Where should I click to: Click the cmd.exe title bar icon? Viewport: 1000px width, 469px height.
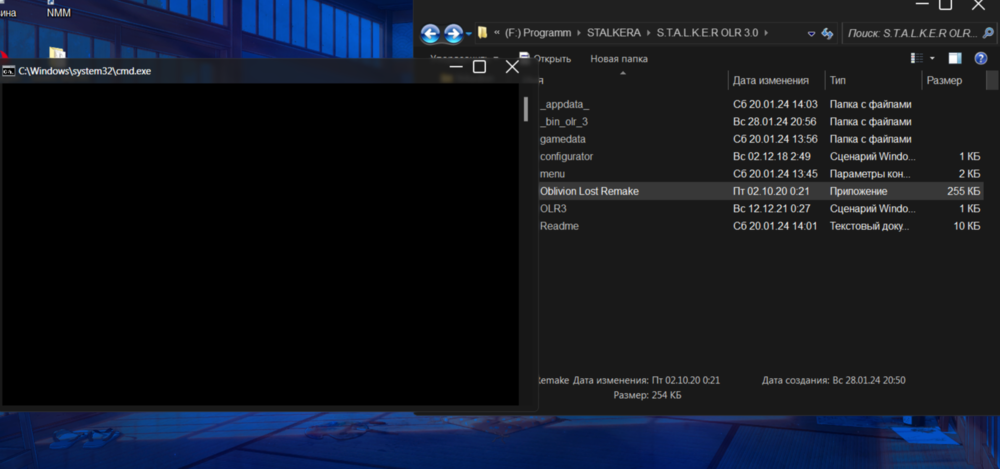pos(9,72)
